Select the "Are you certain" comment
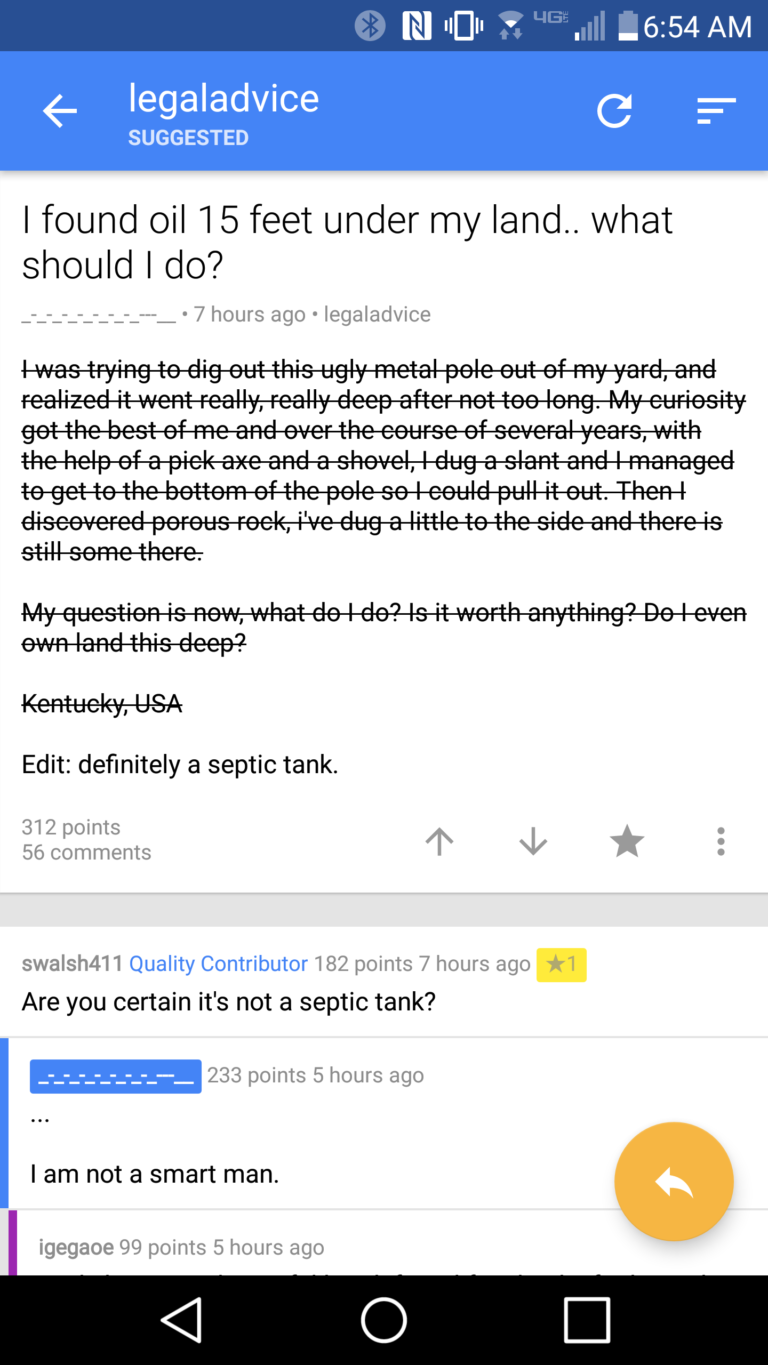 click(228, 1001)
